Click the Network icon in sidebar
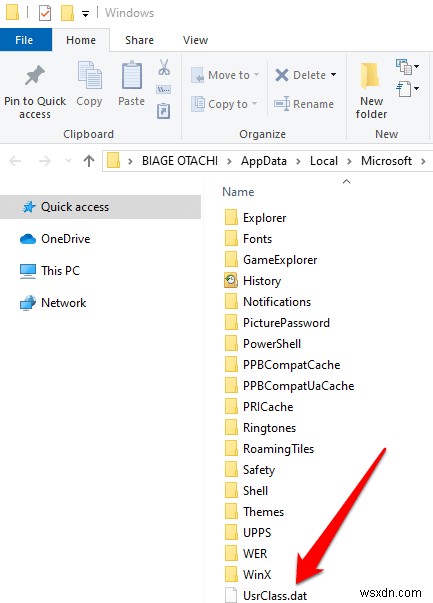 pos(27,303)
